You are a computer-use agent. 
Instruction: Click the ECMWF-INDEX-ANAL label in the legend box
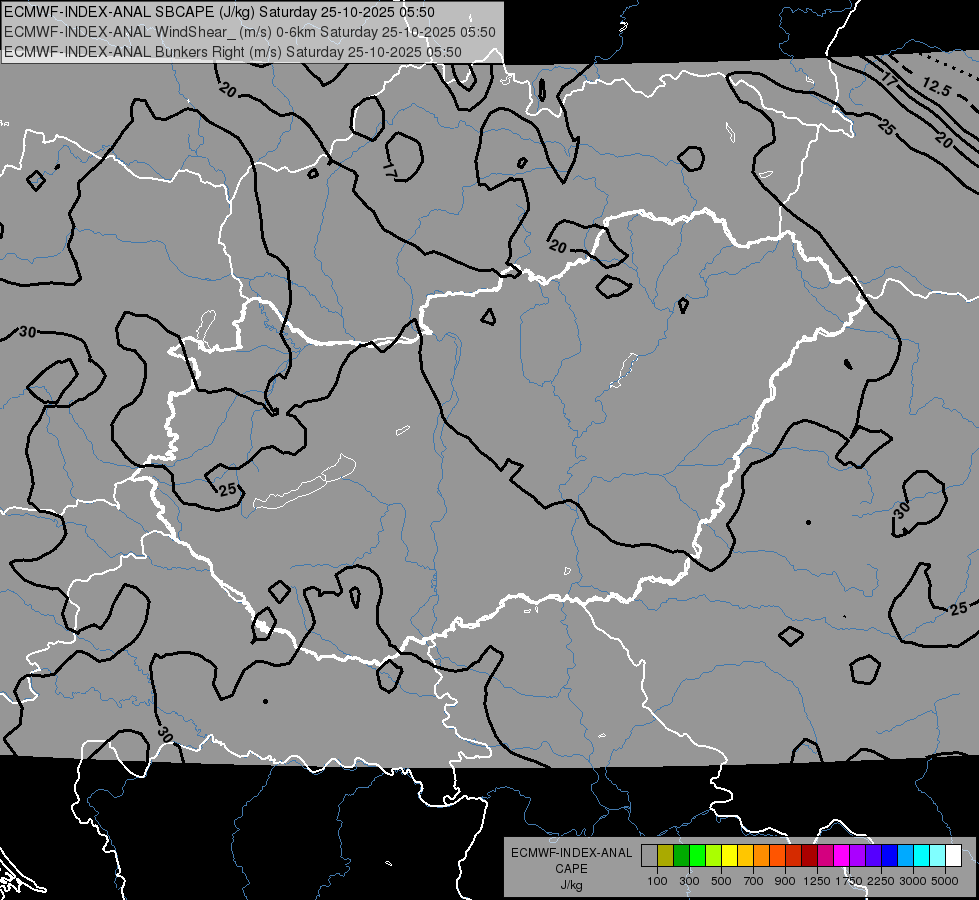point(571,853)
